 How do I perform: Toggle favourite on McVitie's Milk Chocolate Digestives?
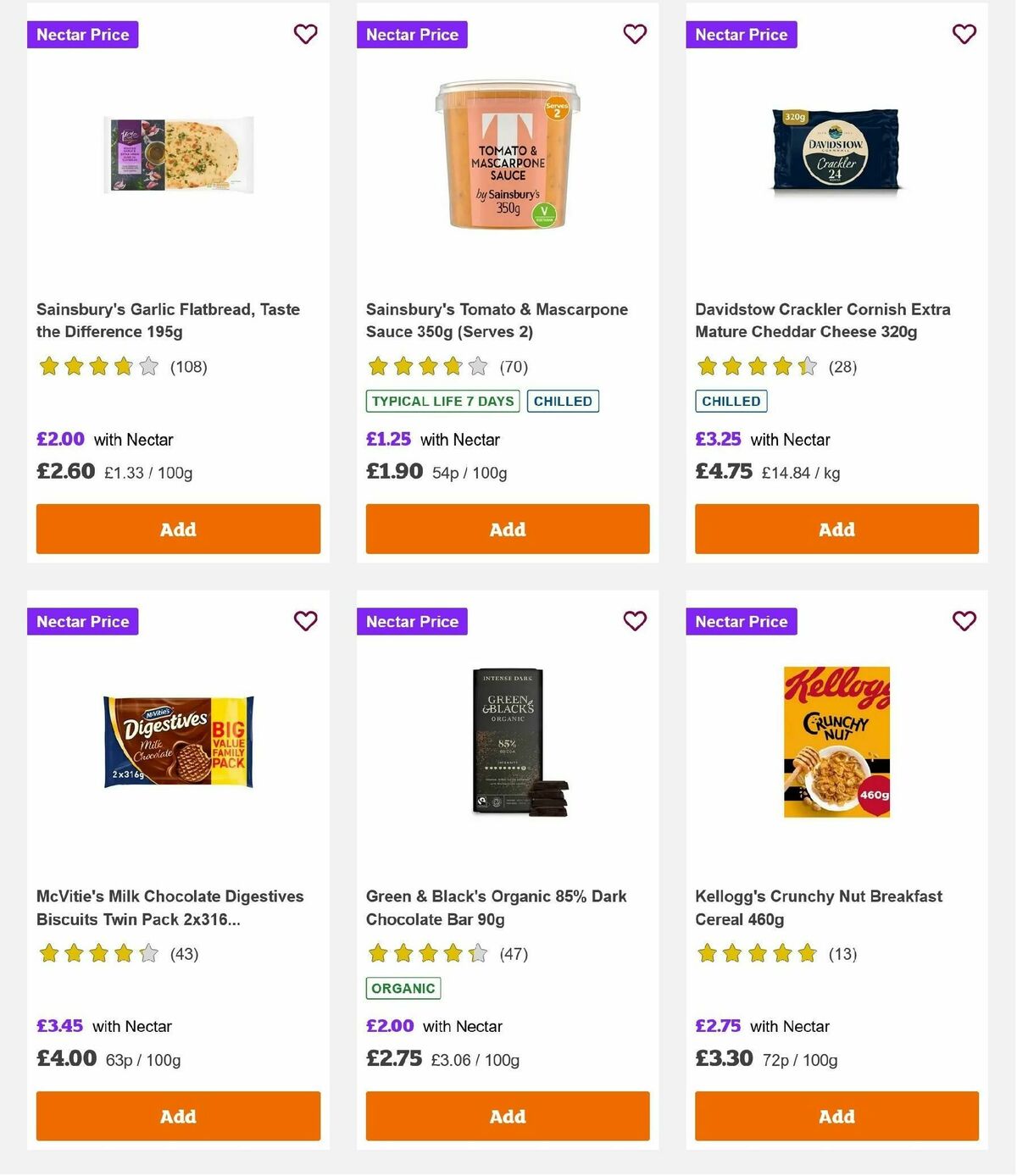point(305,621)
